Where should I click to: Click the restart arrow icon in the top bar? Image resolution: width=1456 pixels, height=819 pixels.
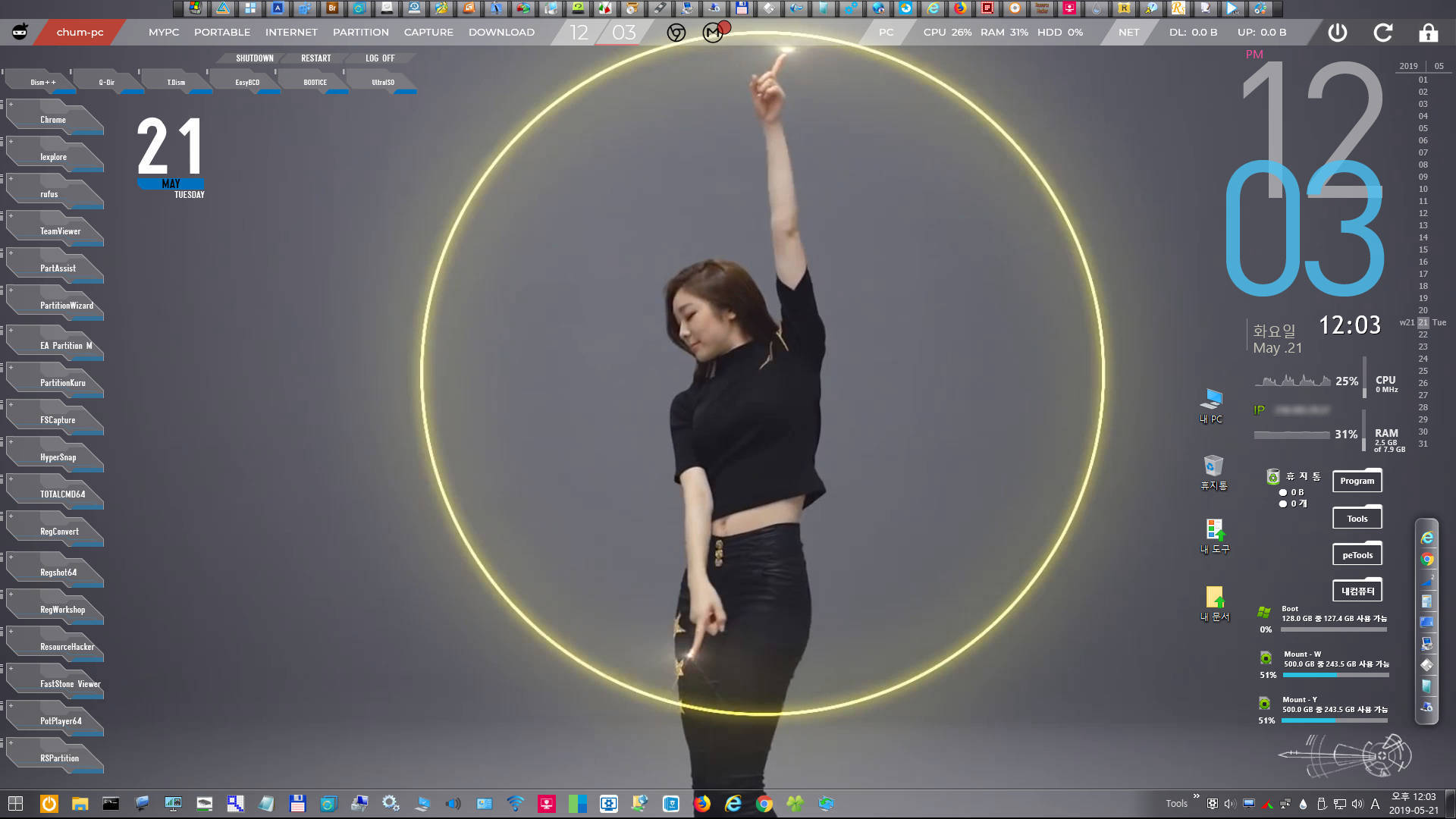click(x=1383, y=33)
